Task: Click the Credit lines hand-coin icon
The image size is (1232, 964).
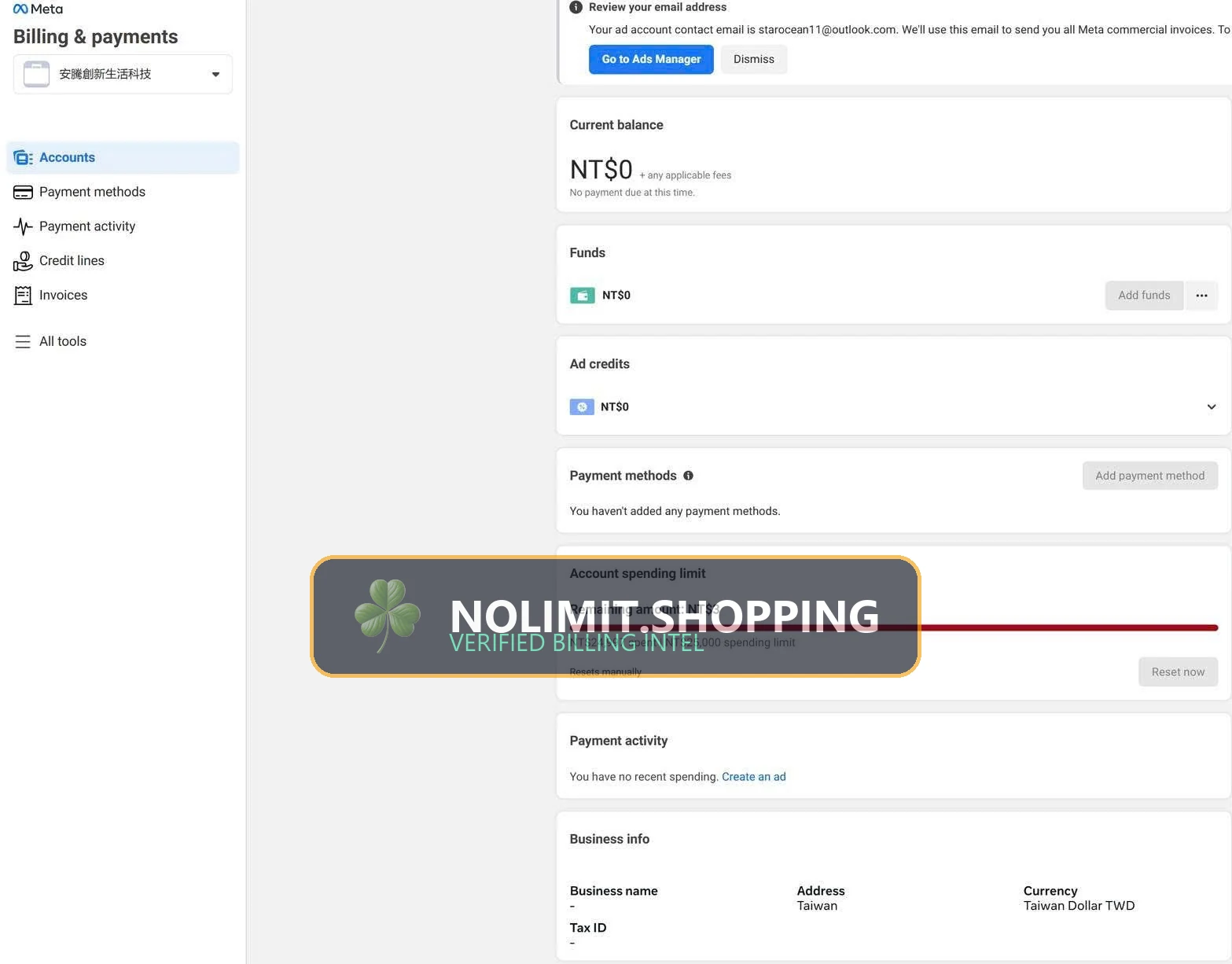Action: pos(23,261)
